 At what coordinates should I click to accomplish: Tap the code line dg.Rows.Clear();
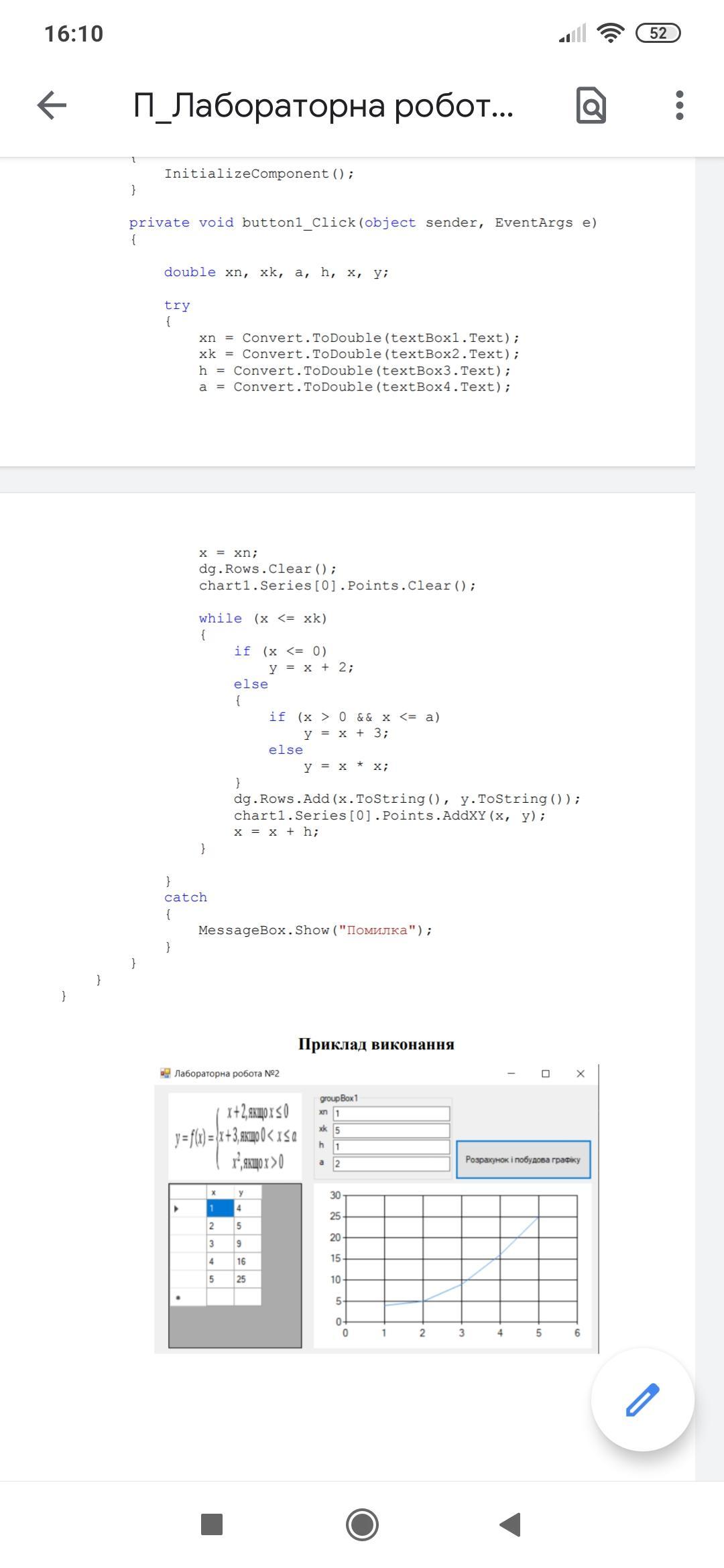(267, 569)
